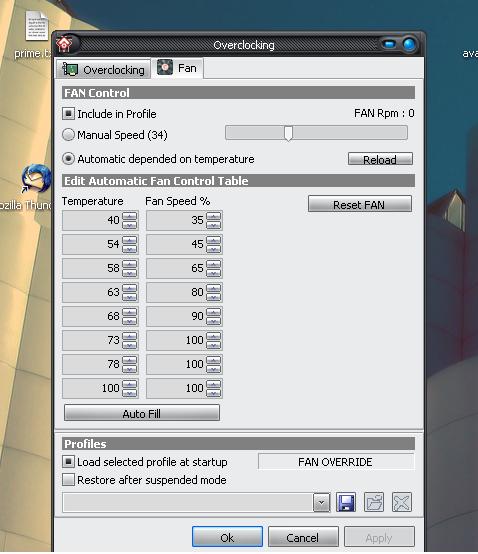Click the Apply button
The width and height of the screenshot is (478, 554).
click(x=379, y=537)
